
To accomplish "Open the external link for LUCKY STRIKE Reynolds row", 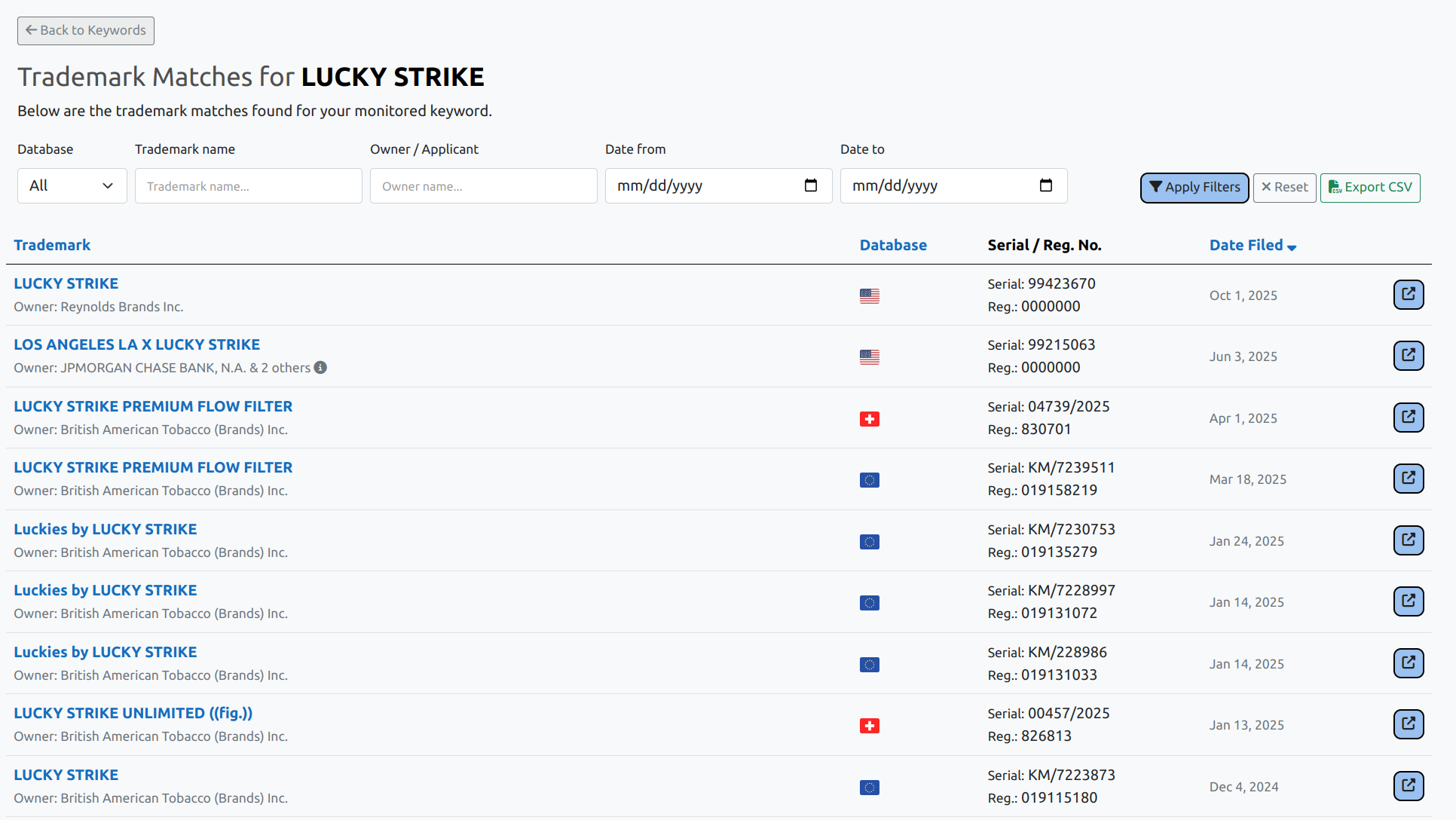I will 1409,295.
